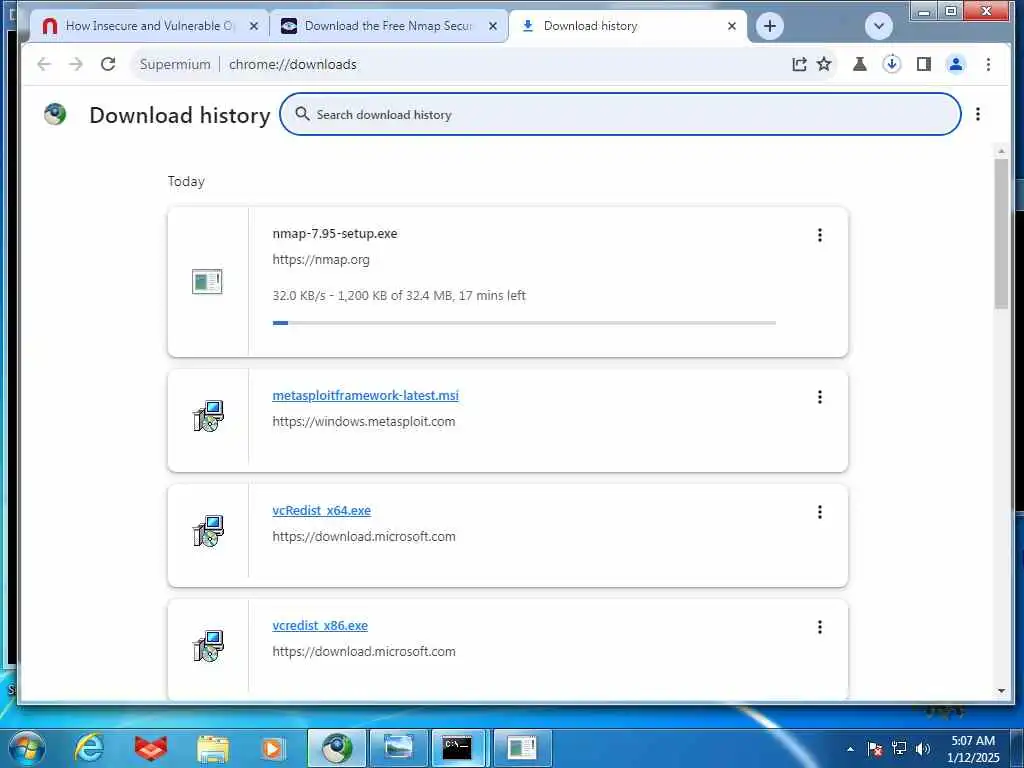Open the picture viewer taskbar button
1024x768 pixels.
[x=398, y=748]
